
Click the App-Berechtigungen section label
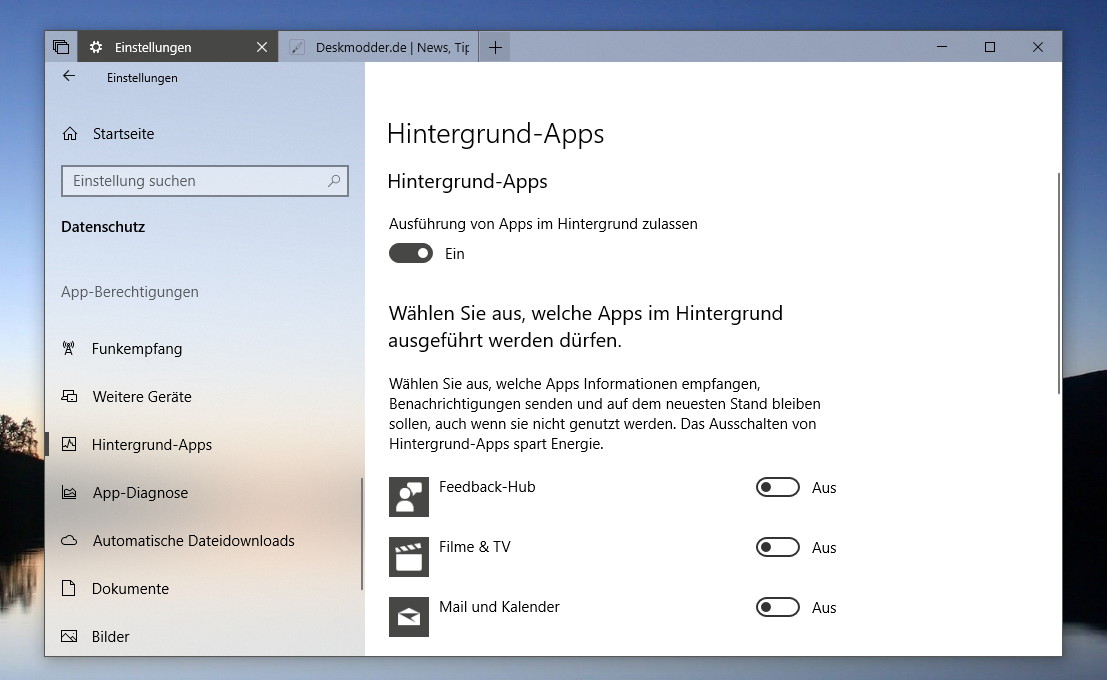tap(130, 292)
